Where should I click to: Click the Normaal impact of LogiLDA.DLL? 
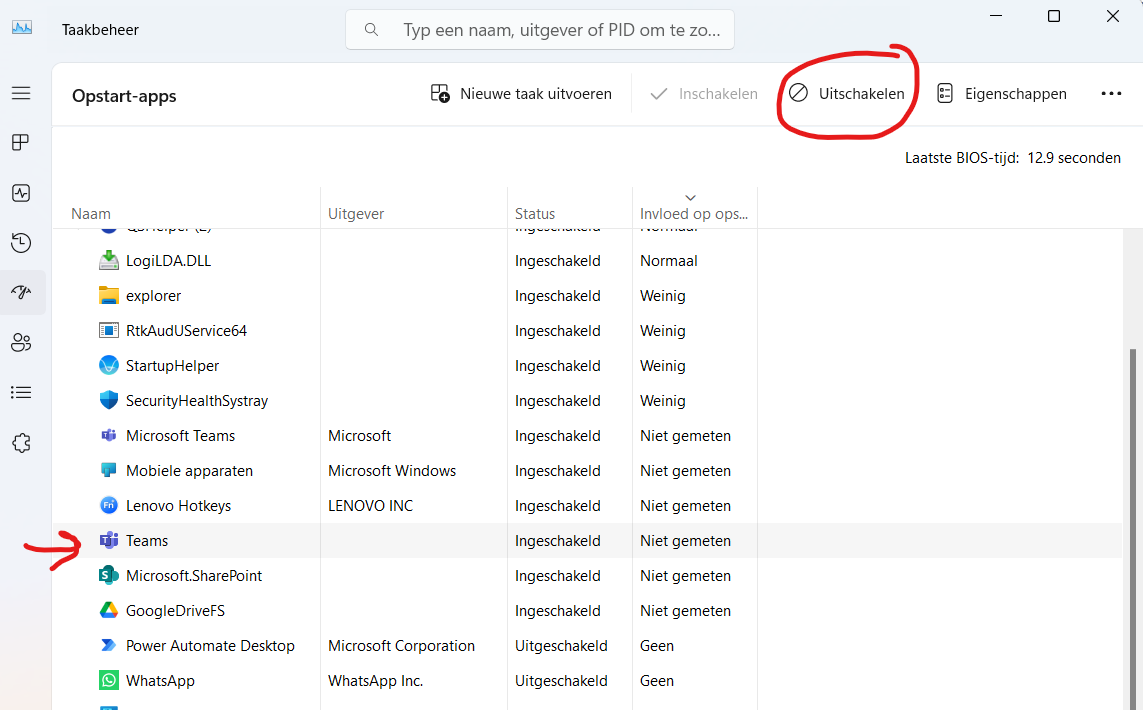pos(668,261)
